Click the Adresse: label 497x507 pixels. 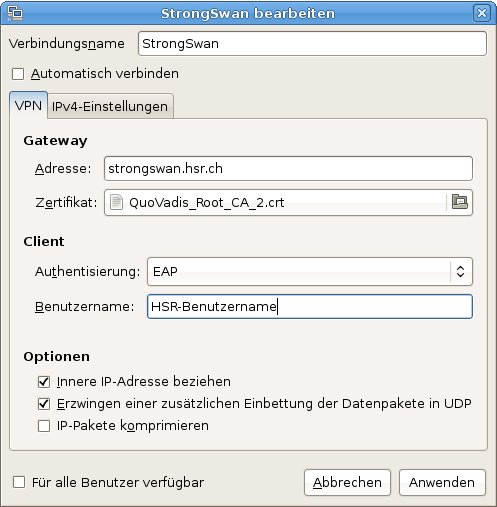(x=63, y=169)
